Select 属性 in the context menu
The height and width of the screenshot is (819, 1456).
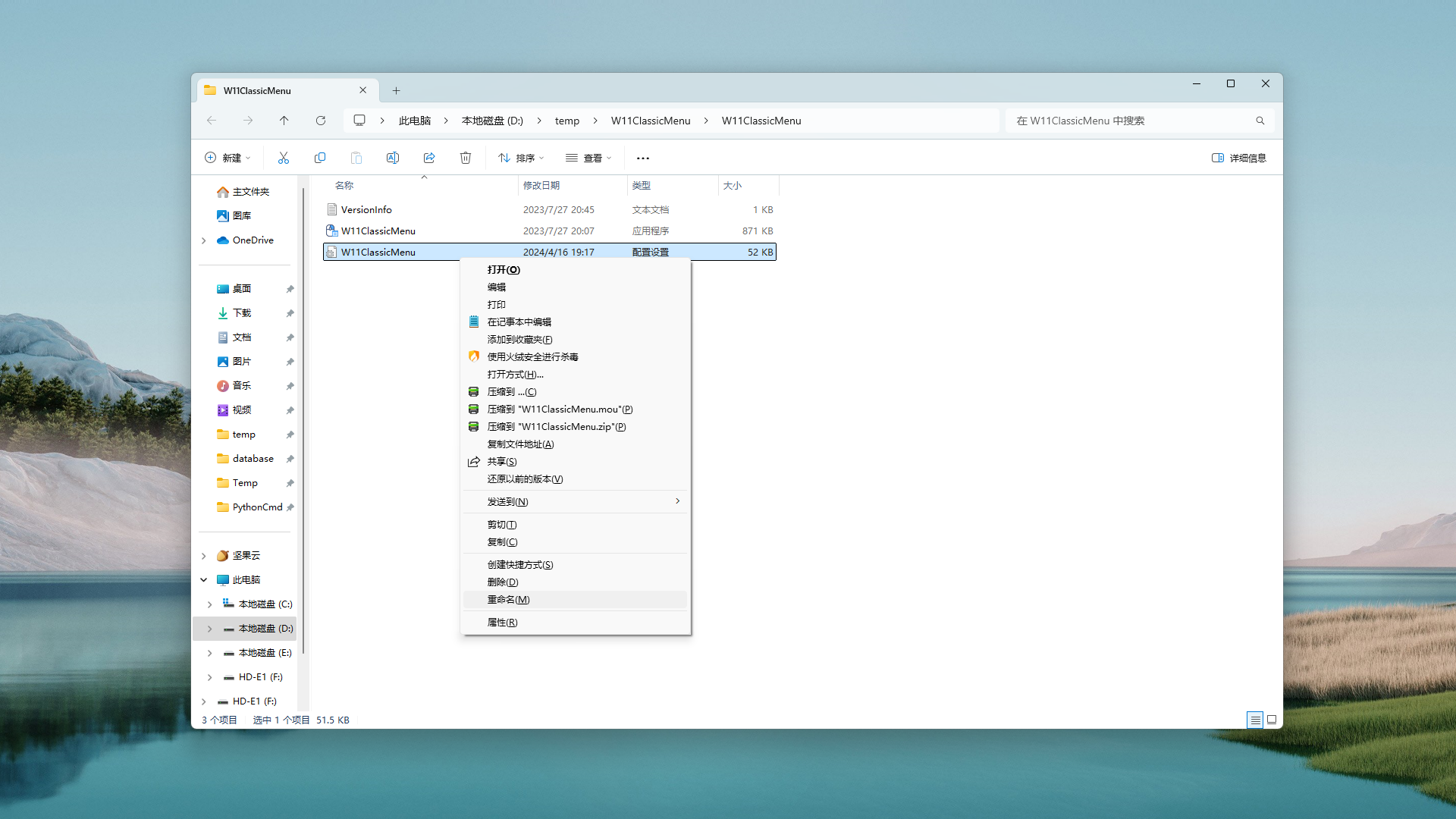coord(502,623)
